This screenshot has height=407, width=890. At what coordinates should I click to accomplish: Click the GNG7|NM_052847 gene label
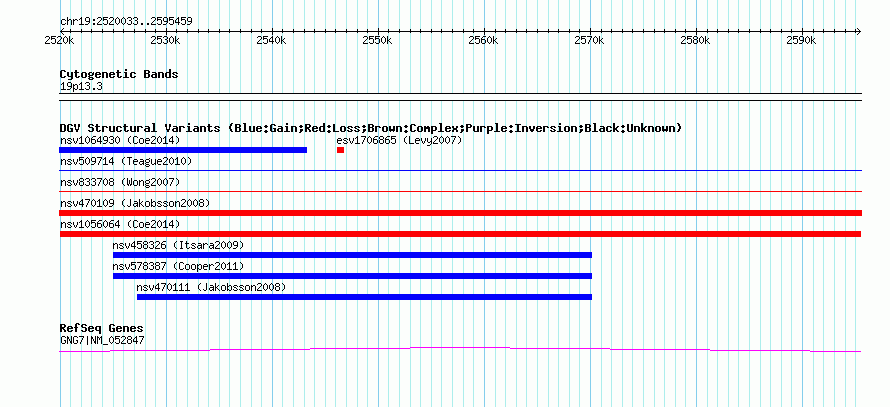tap(102, 341)
